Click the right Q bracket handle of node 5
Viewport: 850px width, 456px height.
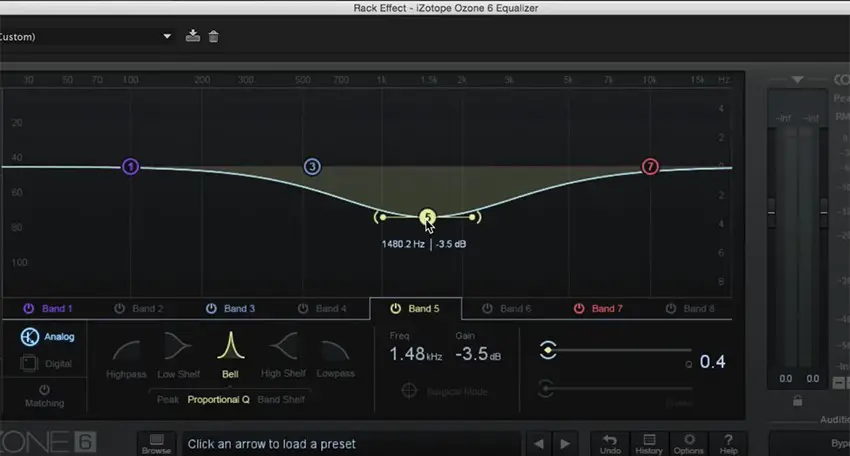click(474, 217)
